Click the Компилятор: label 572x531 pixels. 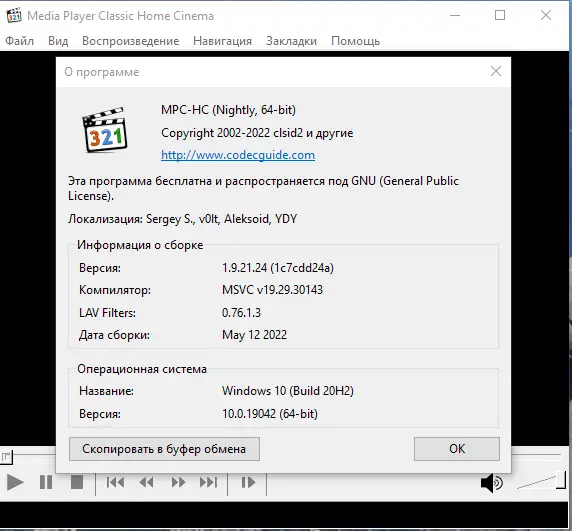pos(115,290)
